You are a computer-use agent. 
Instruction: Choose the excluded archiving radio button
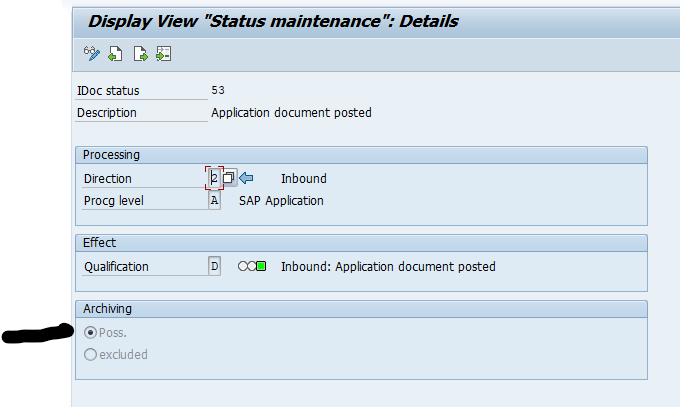91,354
